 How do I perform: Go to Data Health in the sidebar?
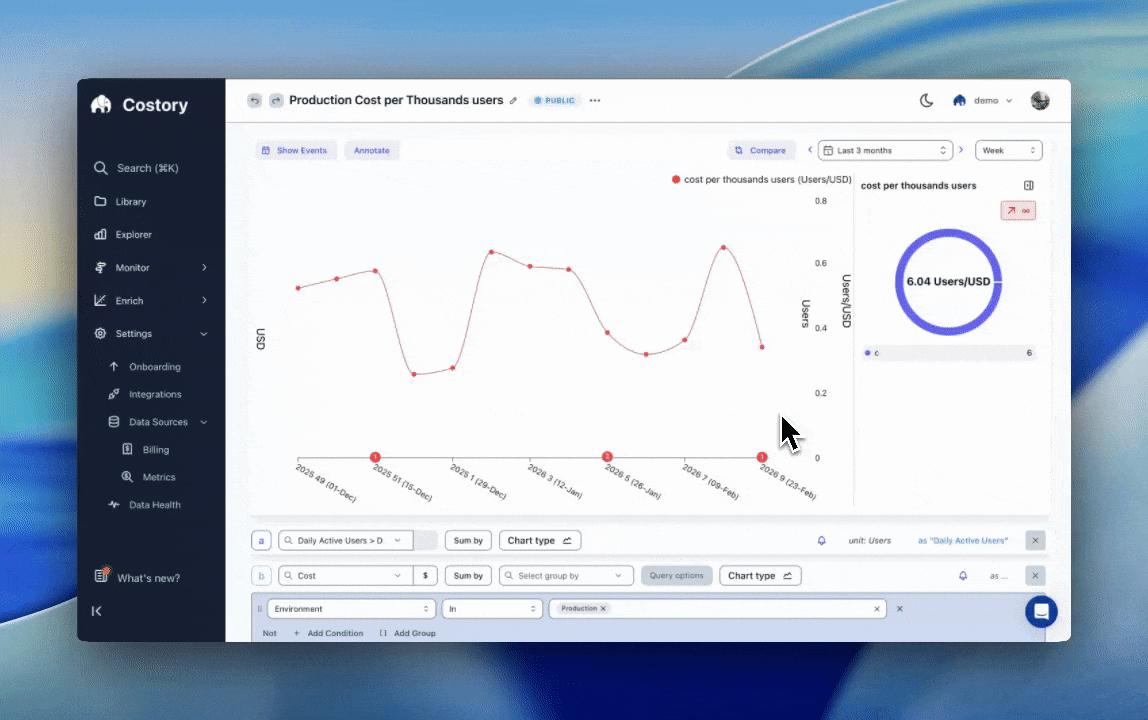(x=155, y=504)
